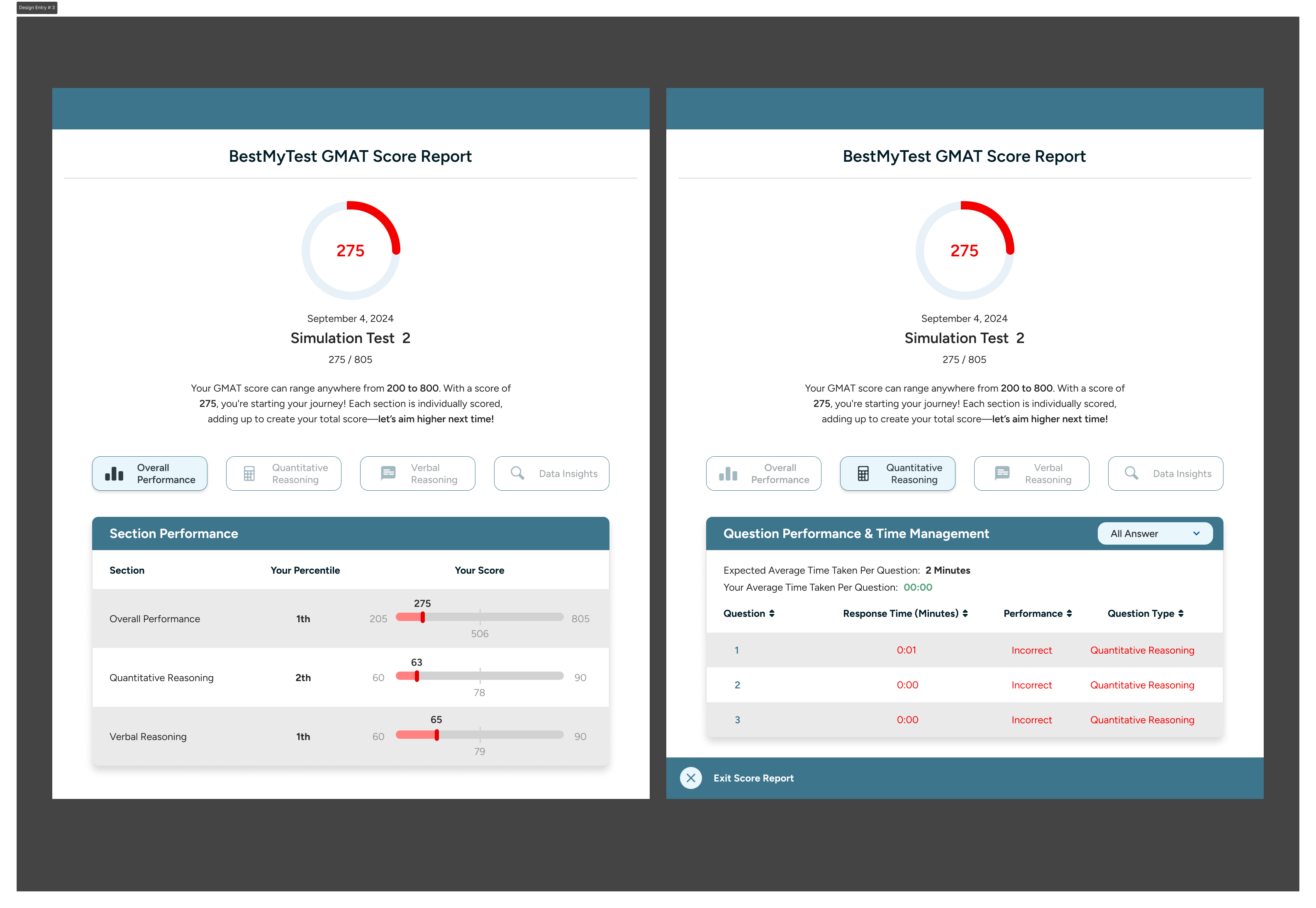Click '275 / 805' score text in left report
The width and height of the screenshot is (1316, 908).
[x=351, y=360]
